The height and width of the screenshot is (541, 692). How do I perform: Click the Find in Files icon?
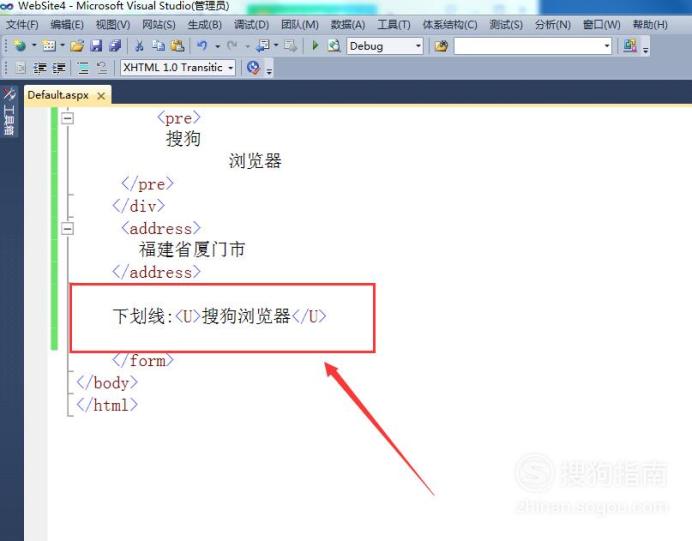[441, 45]
